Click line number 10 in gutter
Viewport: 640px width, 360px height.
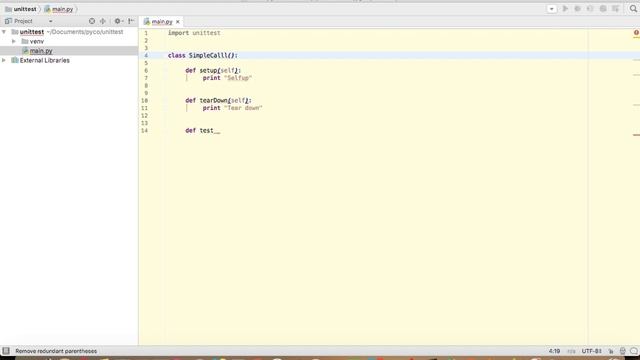click(x=144, y=100)
